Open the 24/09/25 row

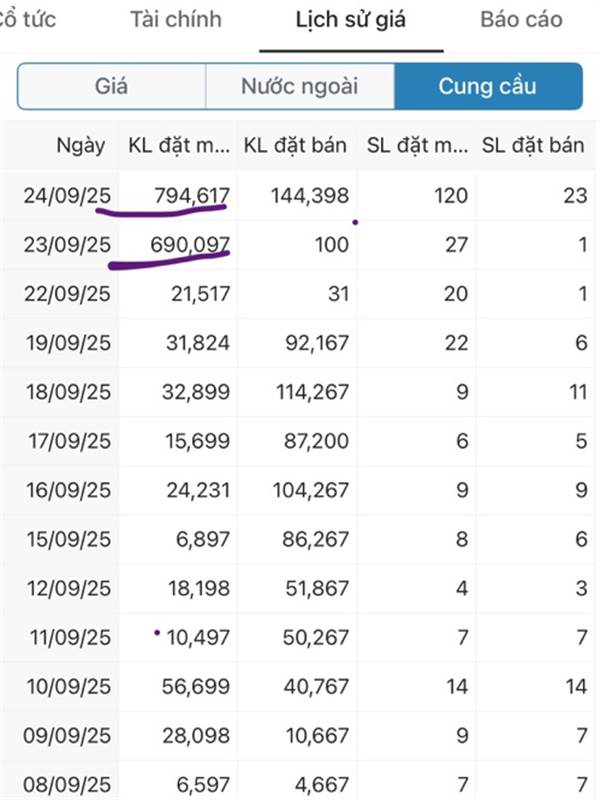pyautogui.click(x=297, y=195)
